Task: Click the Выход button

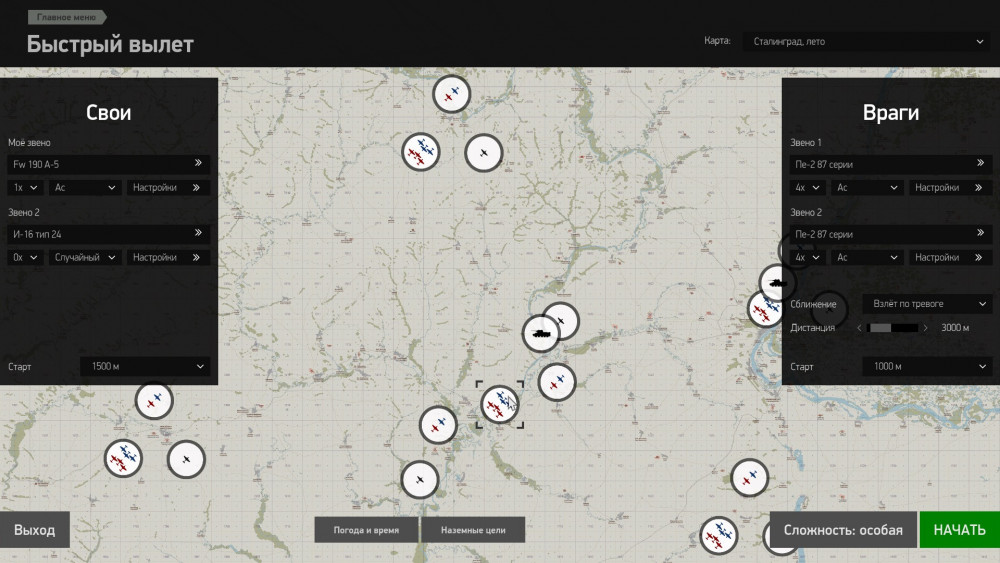Action: coord(34,530)
